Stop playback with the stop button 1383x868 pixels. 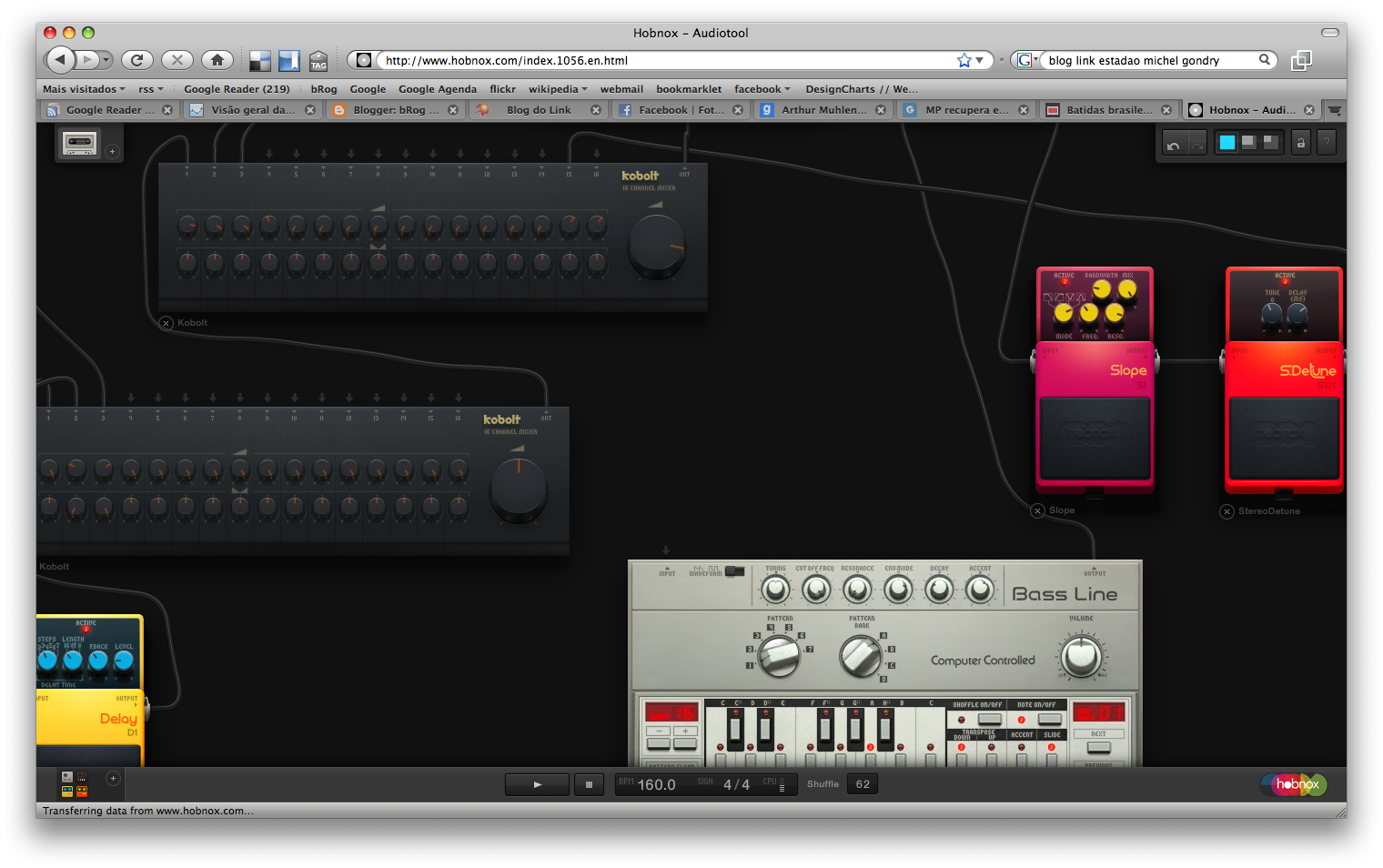(x=589, y=784)
